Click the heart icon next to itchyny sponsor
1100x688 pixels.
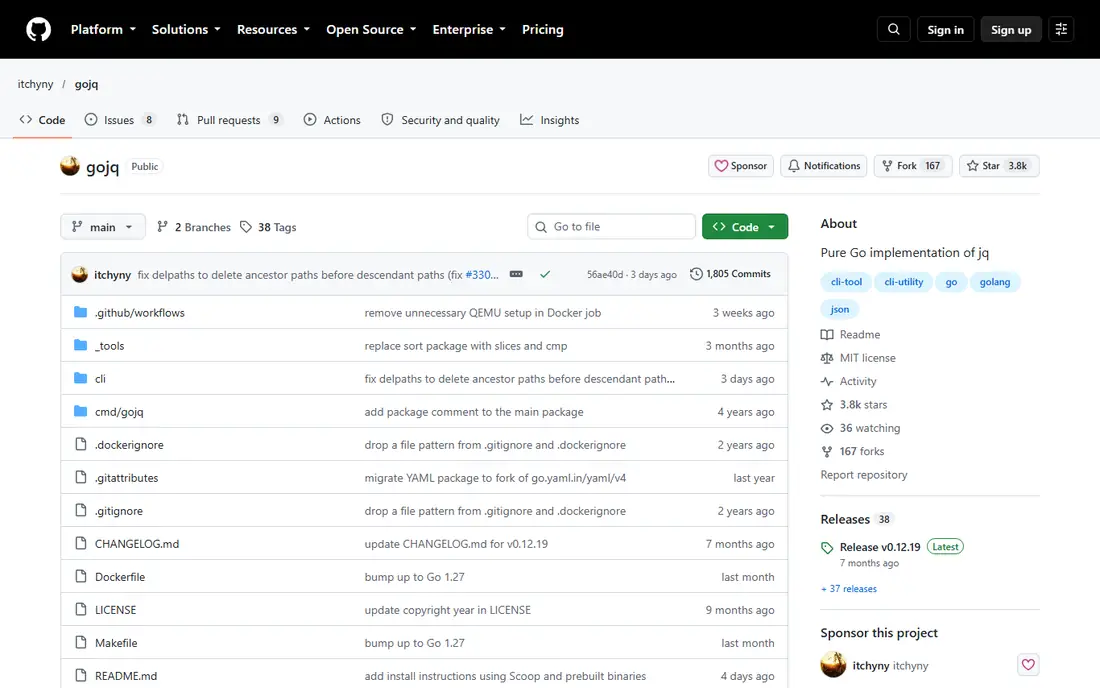(1028, 664)
